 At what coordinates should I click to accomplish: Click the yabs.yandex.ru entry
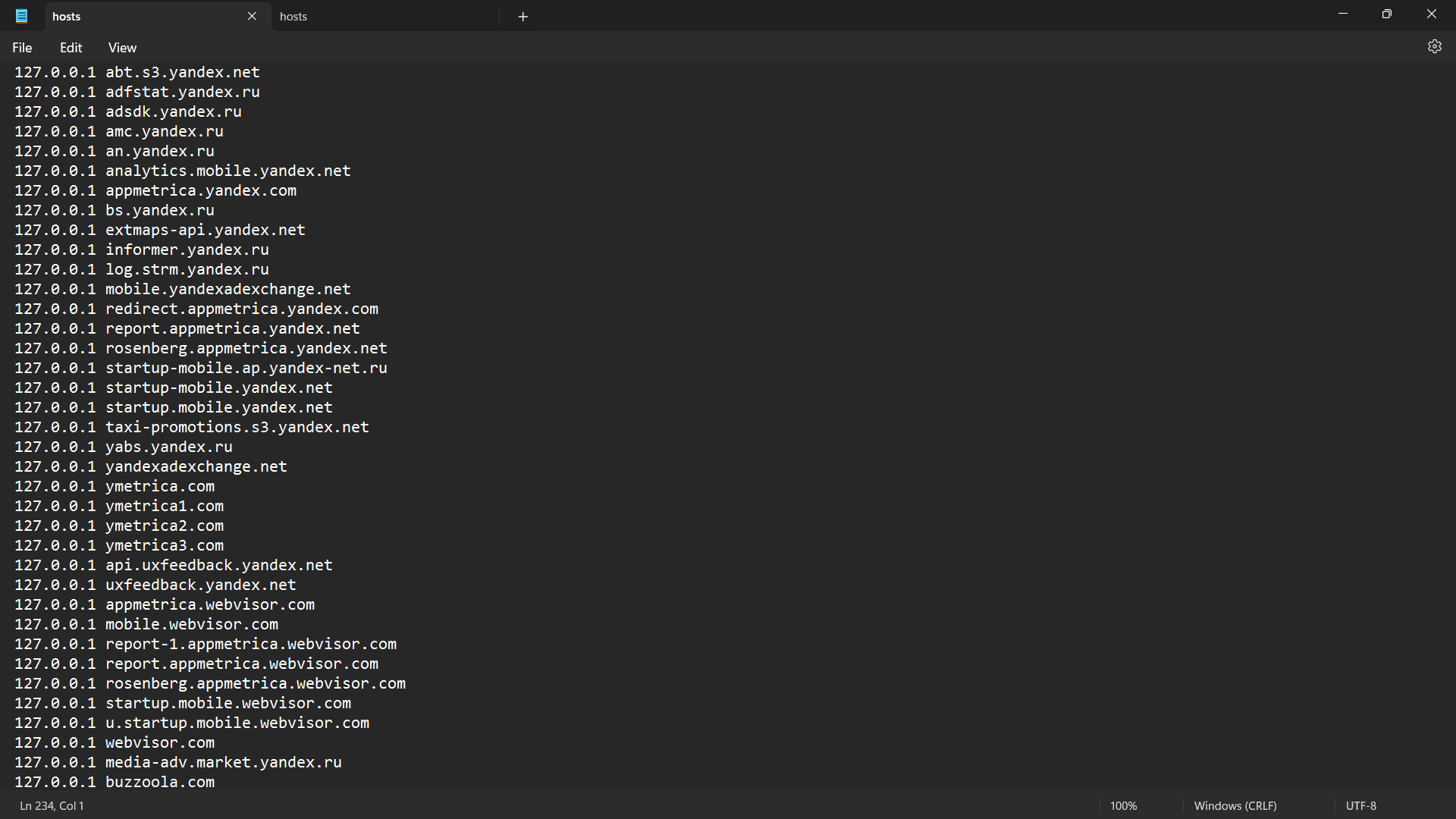click(x=124, y=447)
